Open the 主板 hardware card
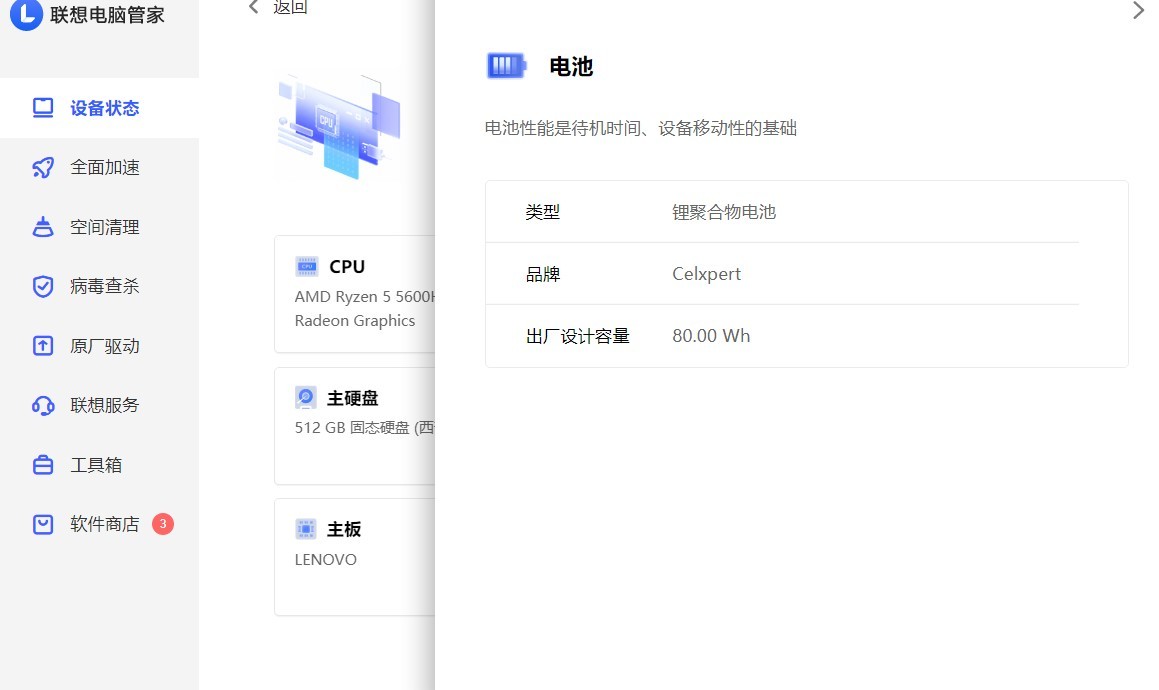The height and width of the screenshot is (690, 1159). click(355, 557)
